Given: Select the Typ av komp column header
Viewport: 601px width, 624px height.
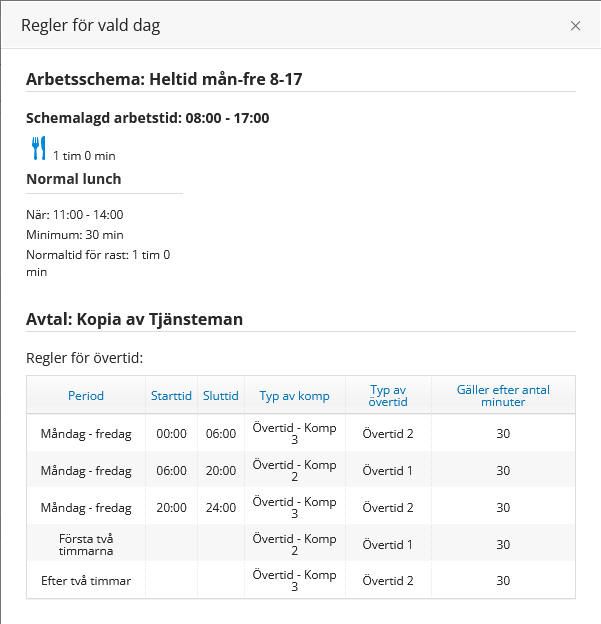Looking at the screenshot, I should click(294, 395).
